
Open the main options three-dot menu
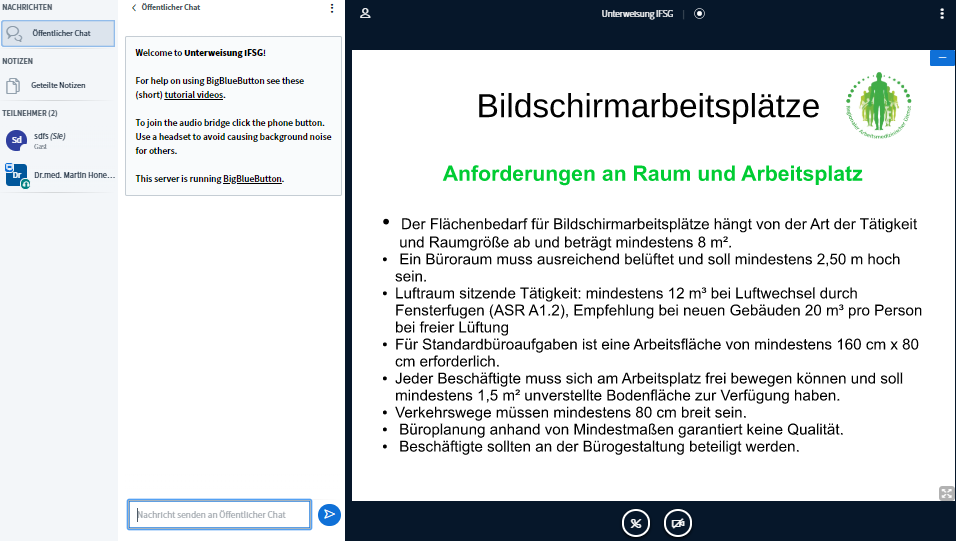click(x=941, y=14)
